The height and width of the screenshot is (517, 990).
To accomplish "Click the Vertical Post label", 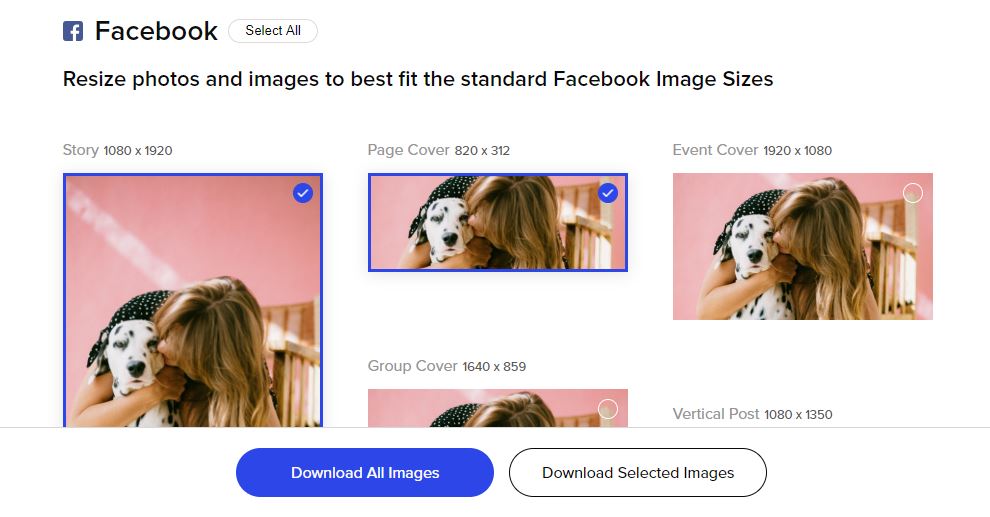I will click(x=716, y=414).
